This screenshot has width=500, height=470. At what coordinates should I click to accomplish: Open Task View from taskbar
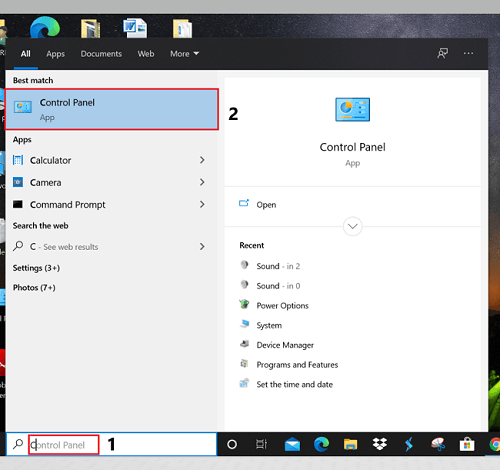(261, 444)
